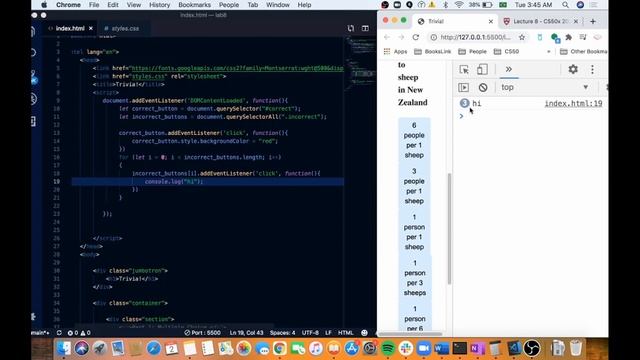This screenshot has width=640, height=360.
Task: Click the sync changes icon in status bar
Action: [59, 333]
